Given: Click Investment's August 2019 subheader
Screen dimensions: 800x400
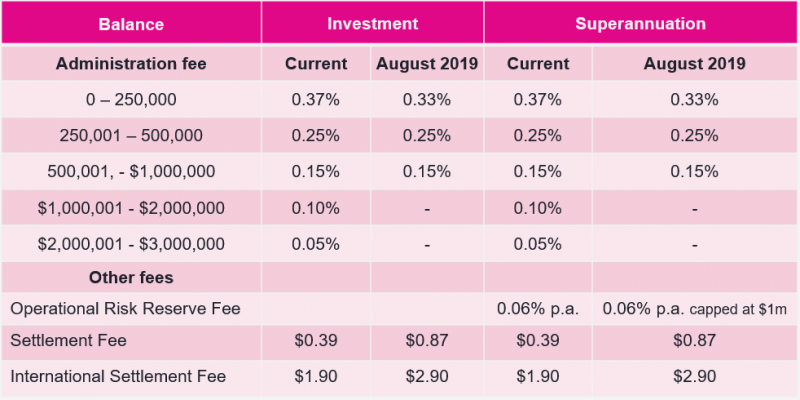Looking at the screenshot, I should (427, 64).
